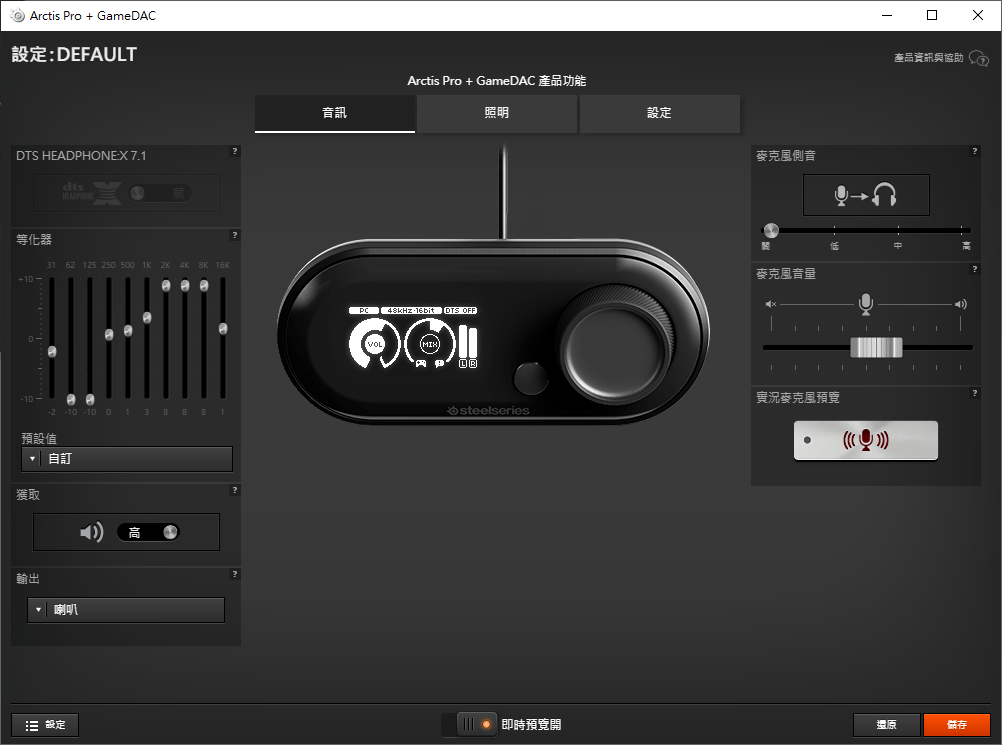Show help for 等化器 panel

(x=235, y=235)
